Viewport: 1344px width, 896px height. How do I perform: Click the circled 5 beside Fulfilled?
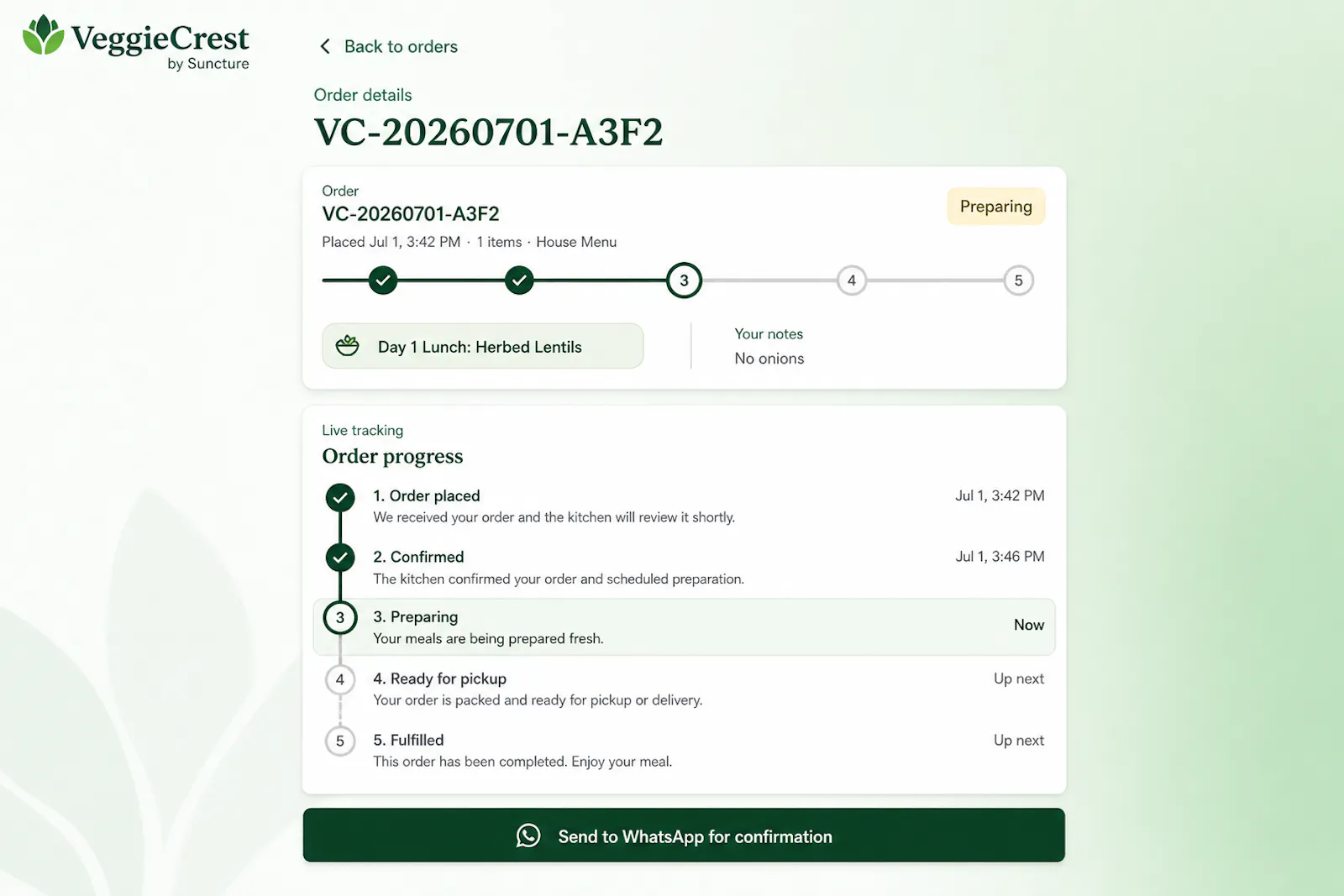(340, 741)
